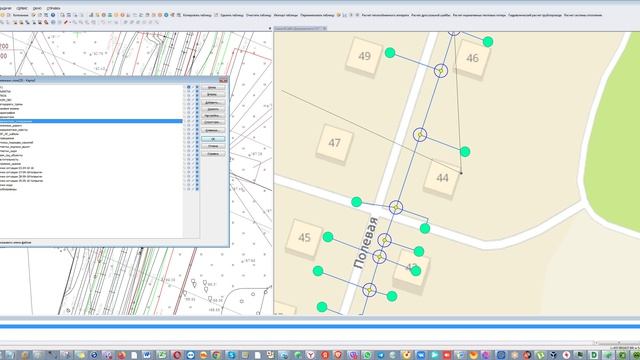Select building 44 on the map
This screenshot has height=360, width=640.
click(x=442, y=178)
